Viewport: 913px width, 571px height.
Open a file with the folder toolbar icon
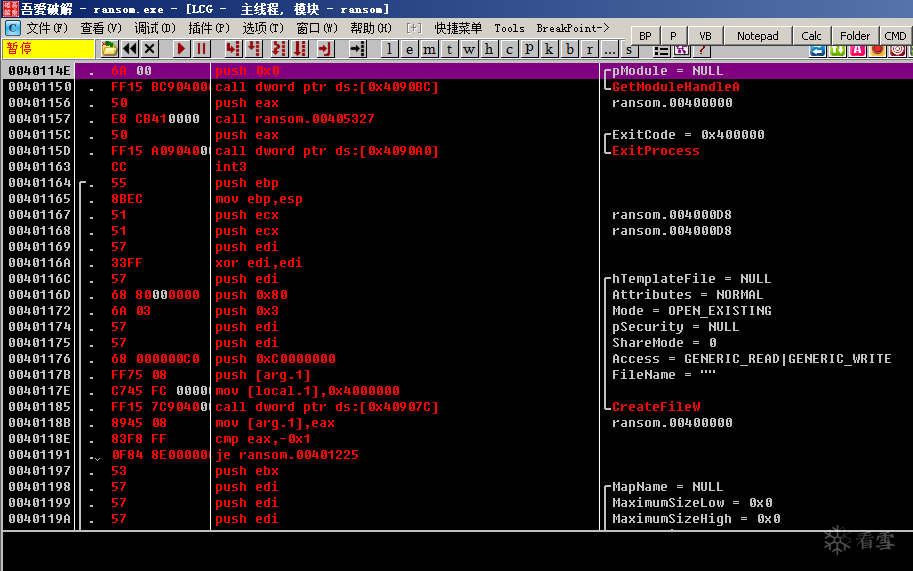[109, 49]
